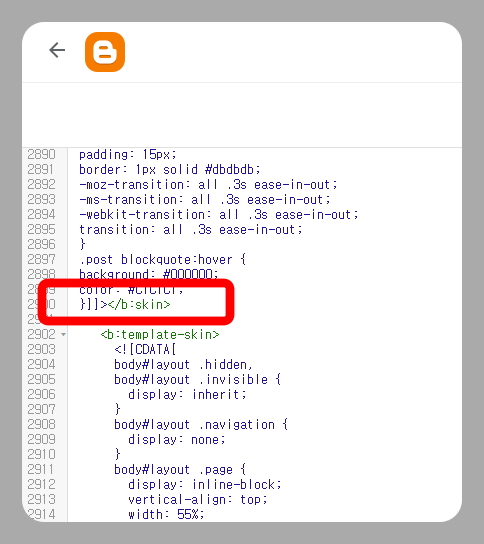The height and width of the screenshot is (544, 484).
Task: Select line number 2893 in gutter
Action: point(41,199)
